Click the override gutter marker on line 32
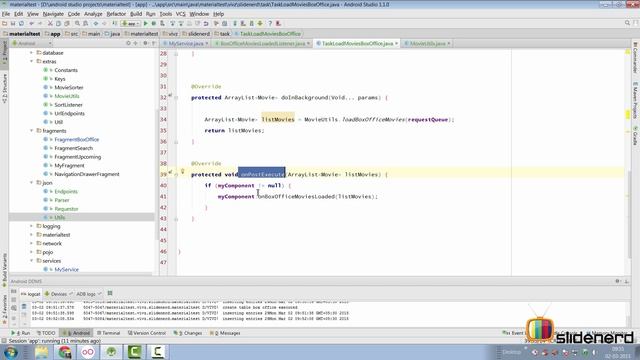Screen dimensions: 640x360 (x=170, y=96)
